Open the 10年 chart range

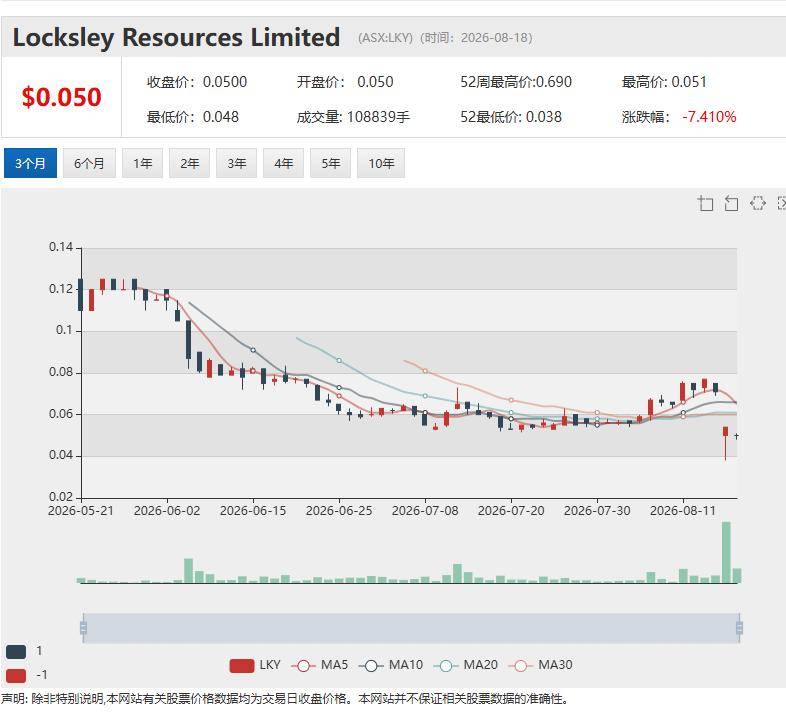381,163
